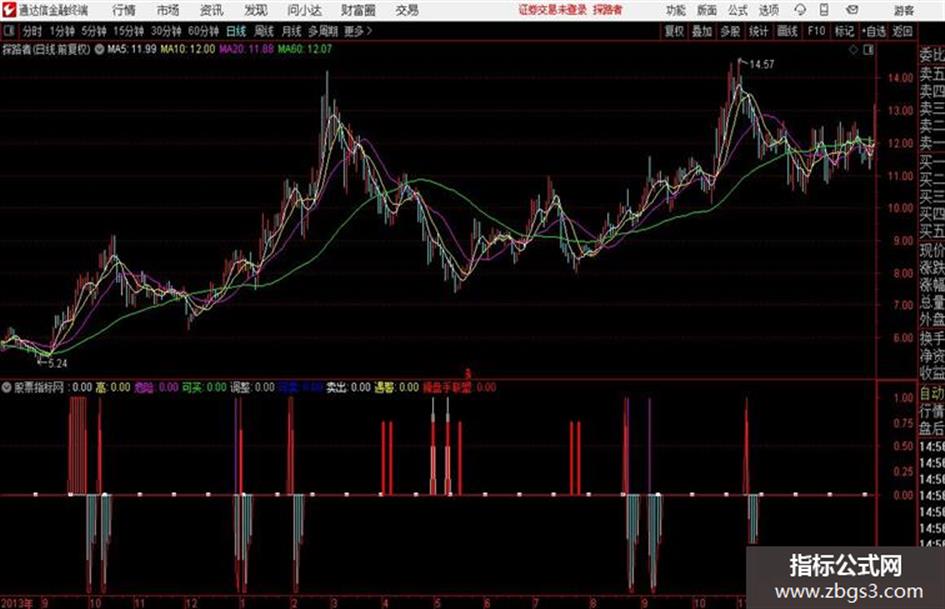Screen dimensions: 945x609
Task: Open the 资讯 menu
Action: click(x=212, y=10)
